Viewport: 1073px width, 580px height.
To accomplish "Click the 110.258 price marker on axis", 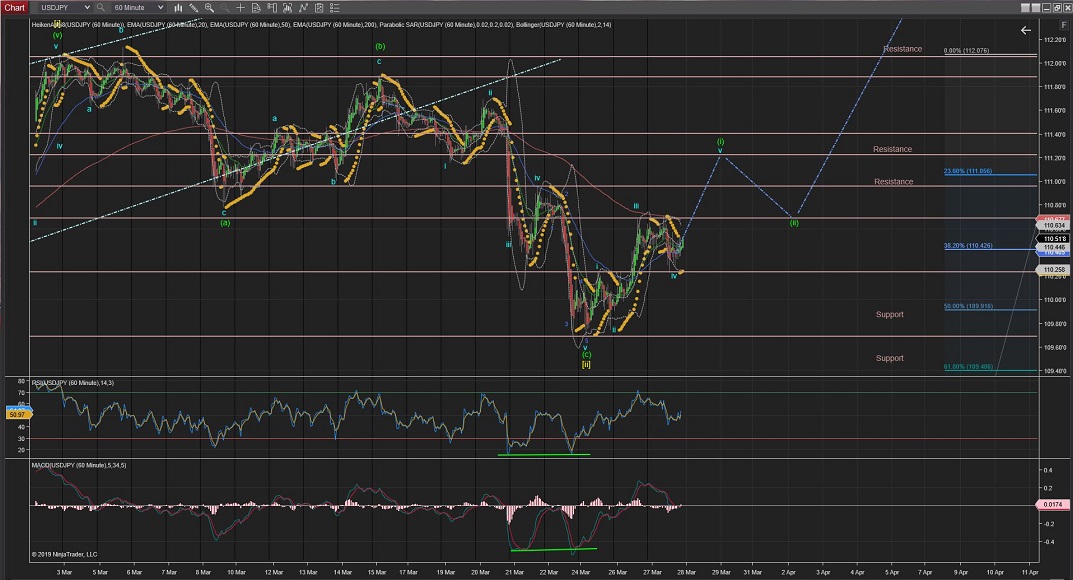I will (1053, 270).
